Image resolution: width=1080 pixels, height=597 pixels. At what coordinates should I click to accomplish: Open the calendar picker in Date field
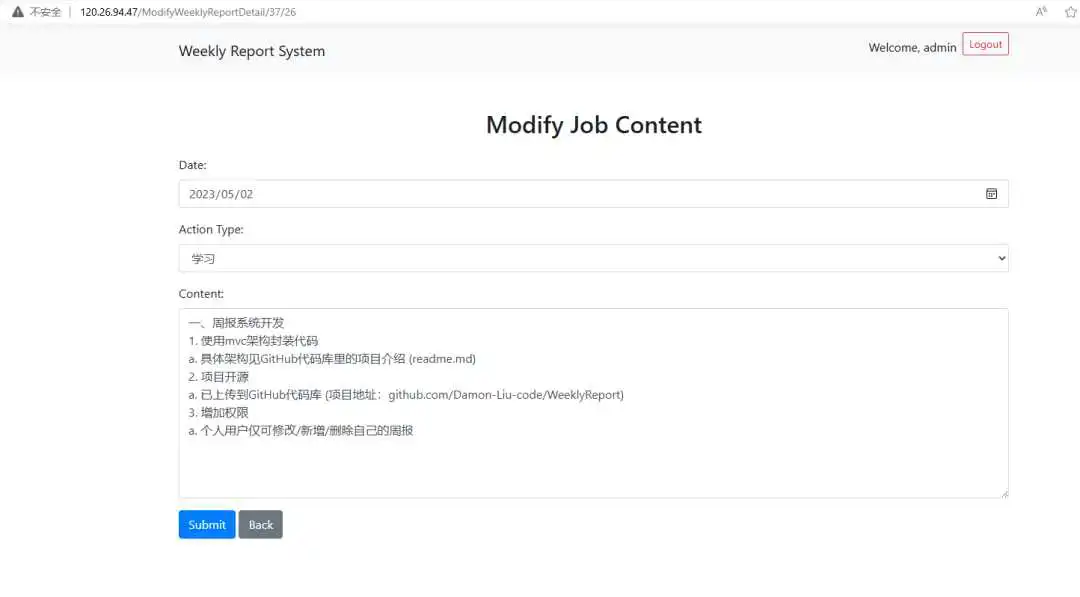(991, 194)
